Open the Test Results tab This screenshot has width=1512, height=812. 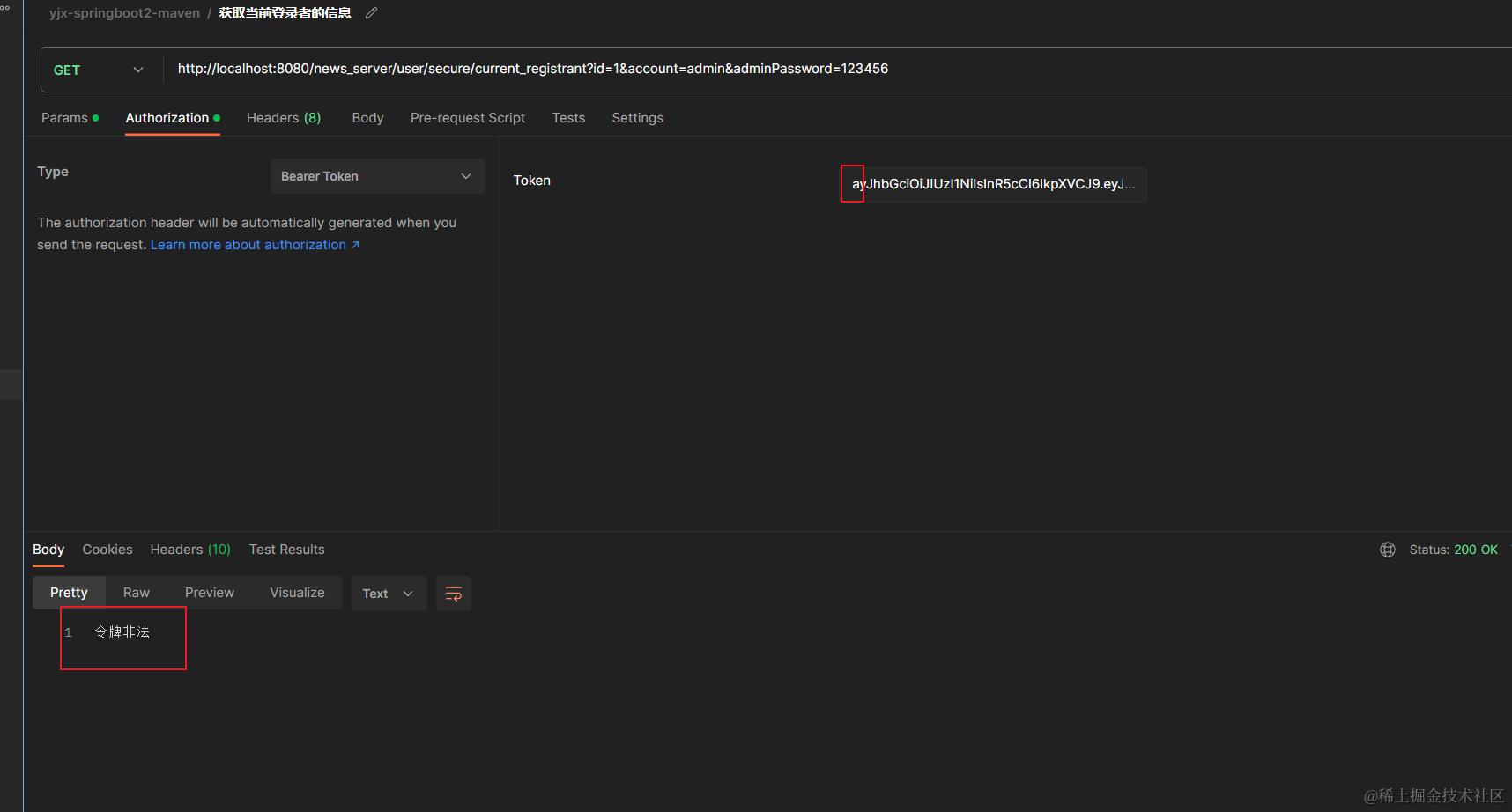tap(287, 550)
